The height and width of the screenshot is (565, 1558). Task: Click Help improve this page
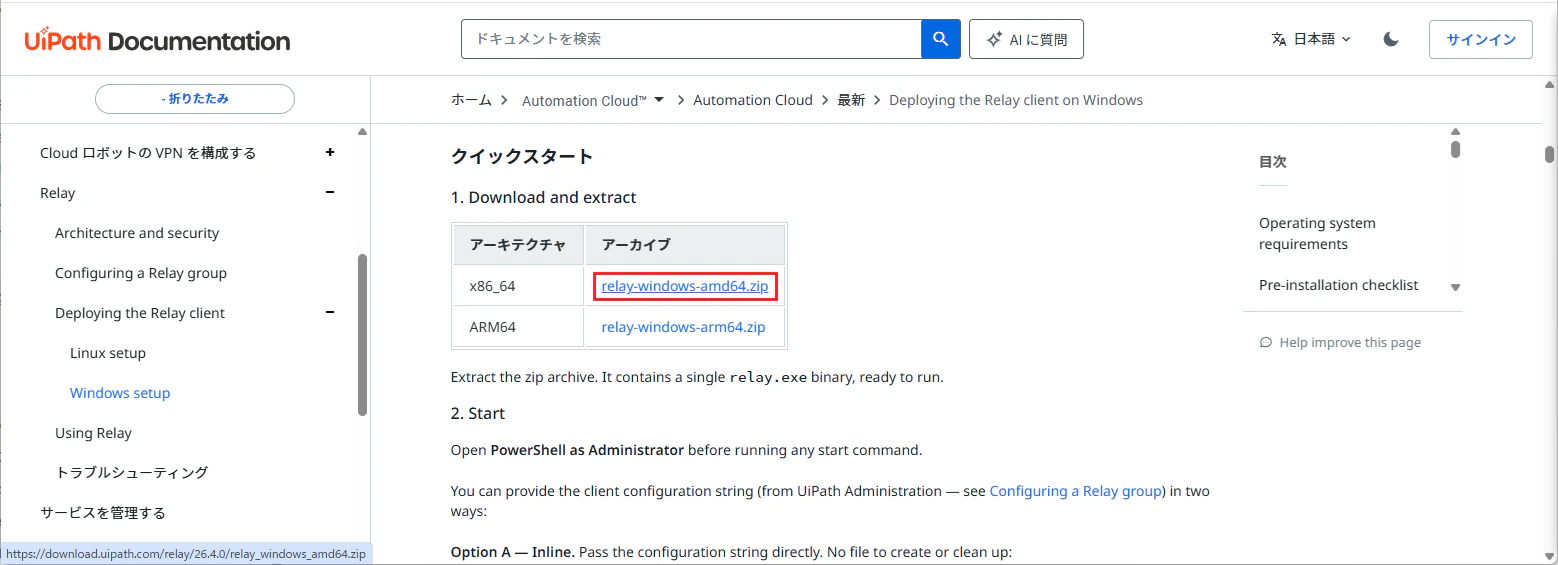click(x=1349, y=342)
